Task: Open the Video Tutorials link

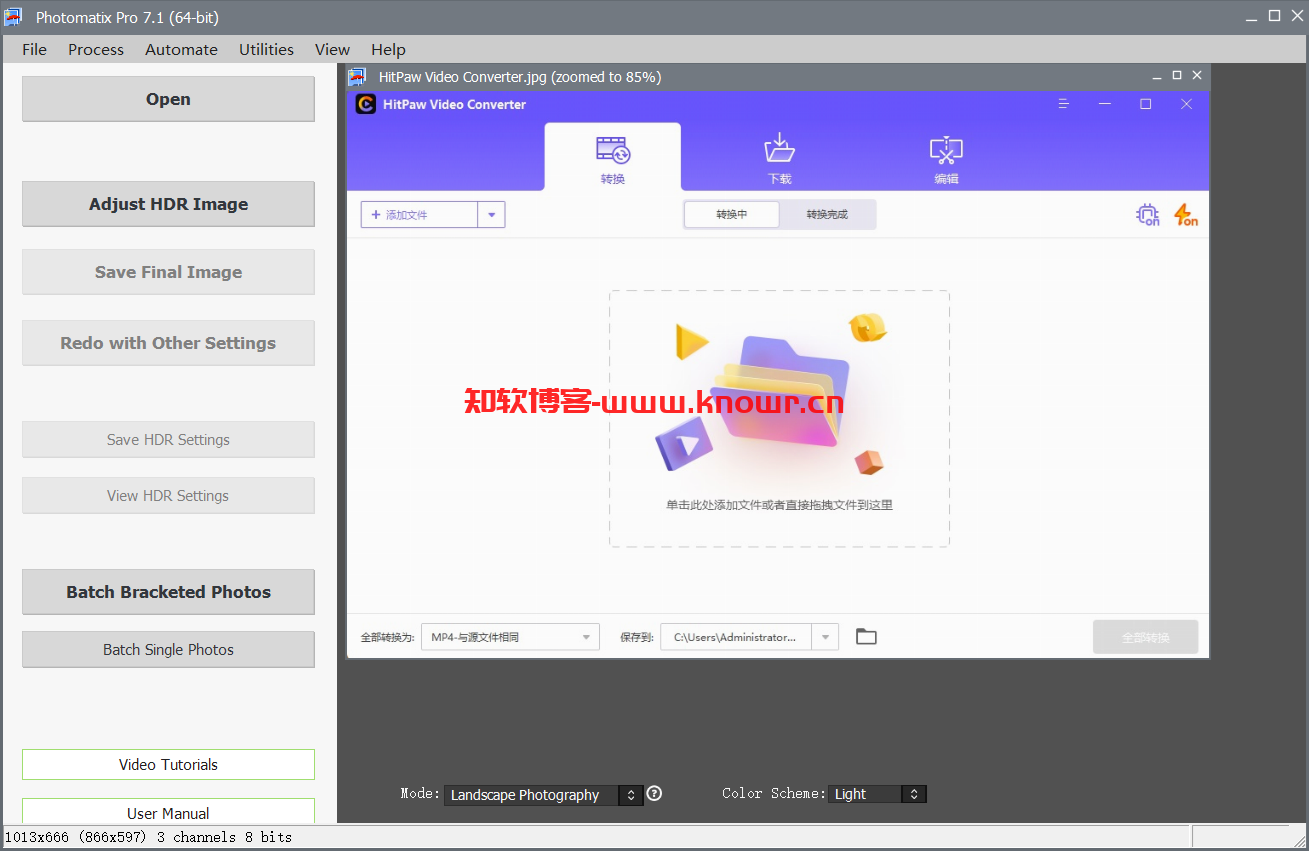Action: tap(168, 765)
